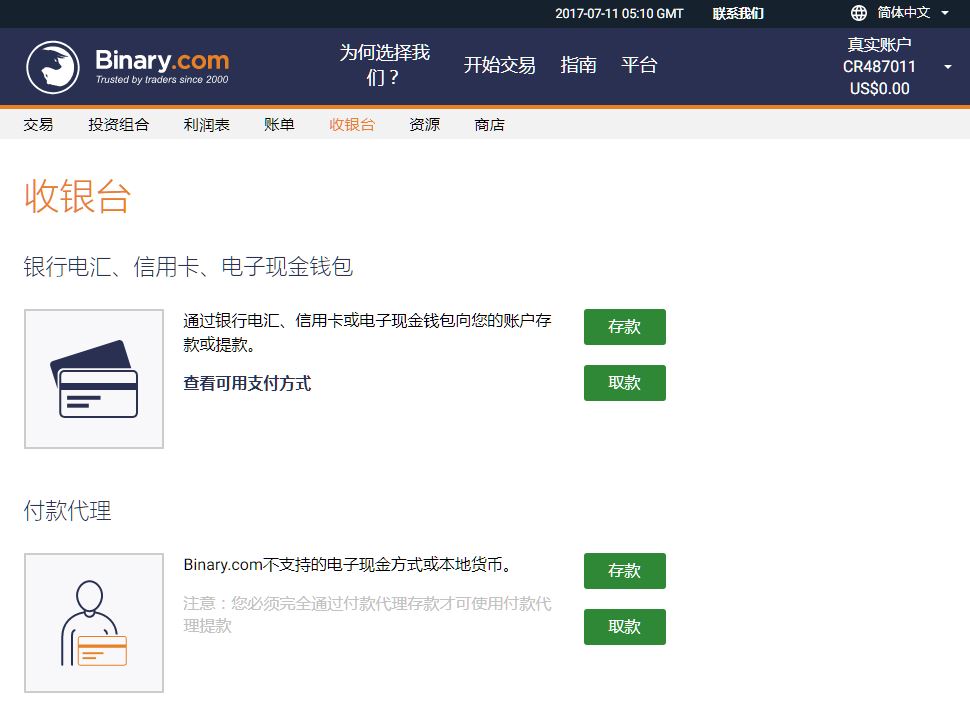Click the grey note starting with 注意

(367, 615)
